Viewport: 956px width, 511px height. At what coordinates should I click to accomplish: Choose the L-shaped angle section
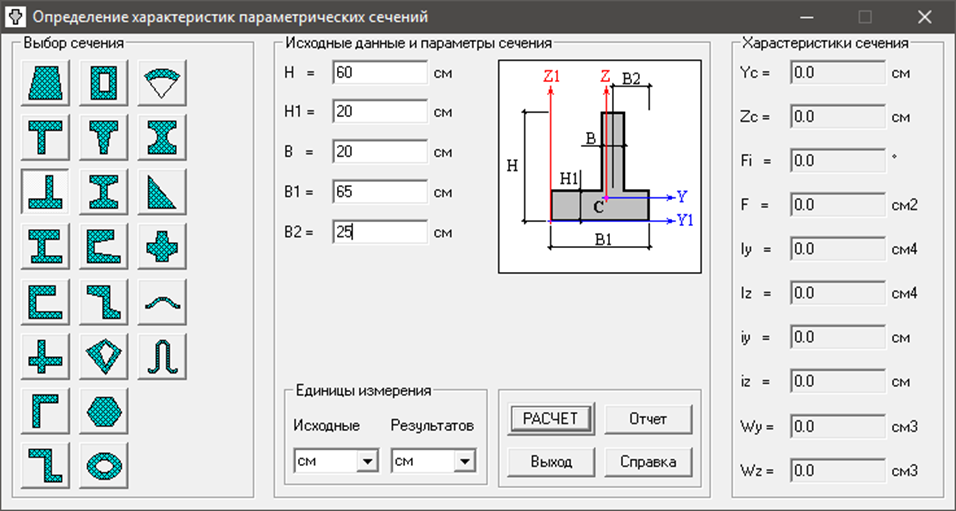coord(45,411)
